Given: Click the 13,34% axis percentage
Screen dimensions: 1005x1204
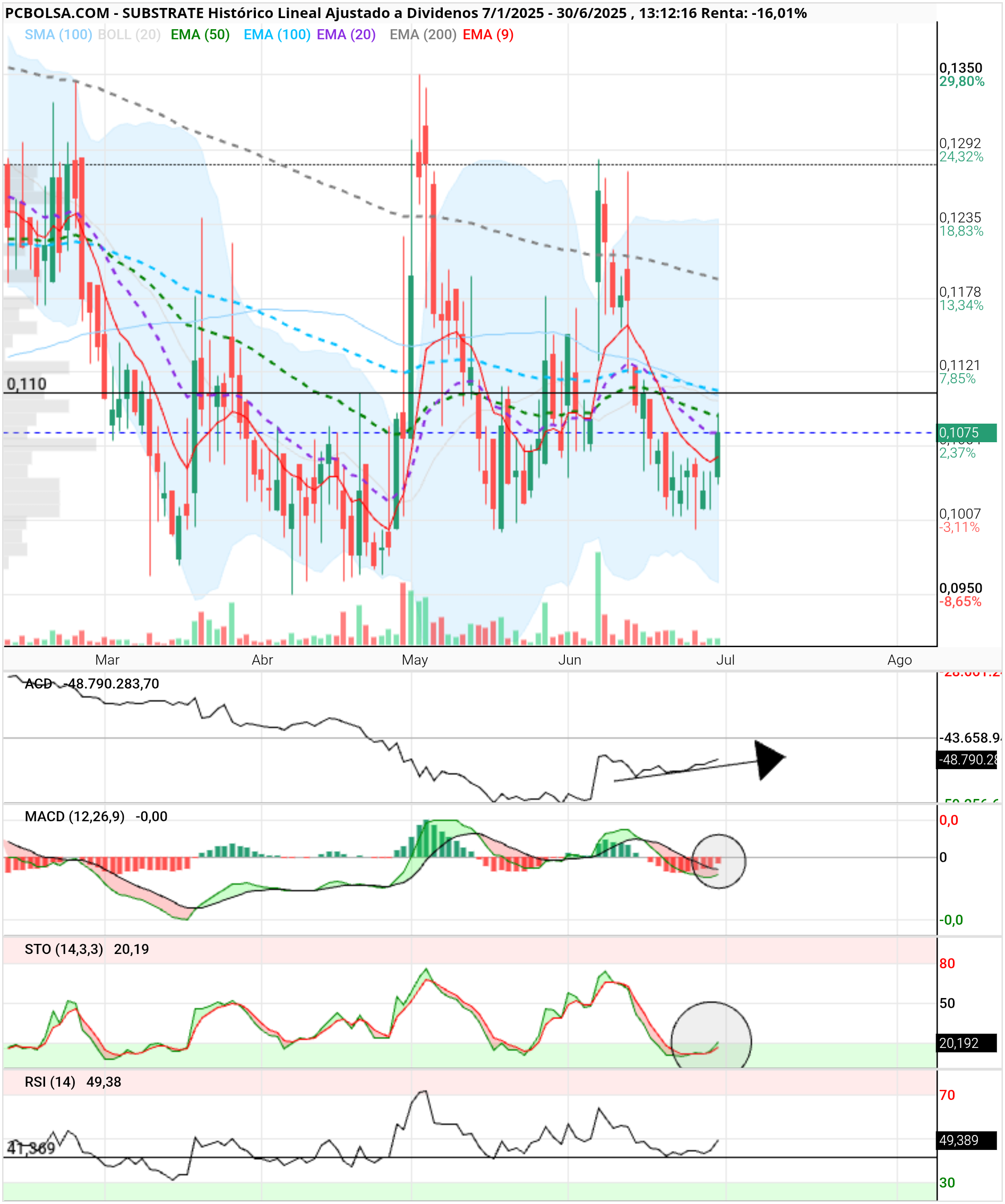Looking at the screenshot, I should tap(961, 306).
